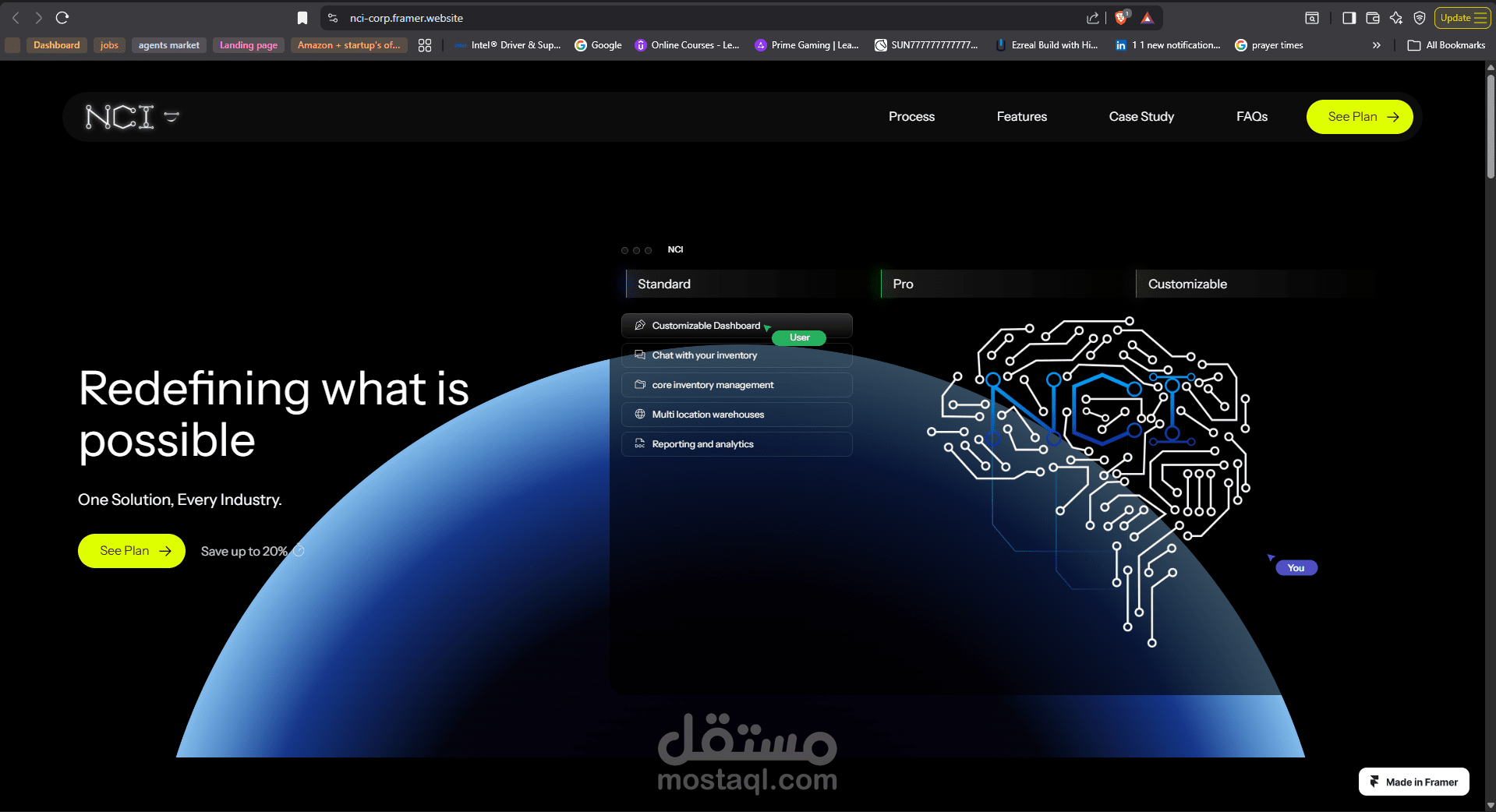
Task: Open the Case Study nav link
Action: [x=1141, y=117]
